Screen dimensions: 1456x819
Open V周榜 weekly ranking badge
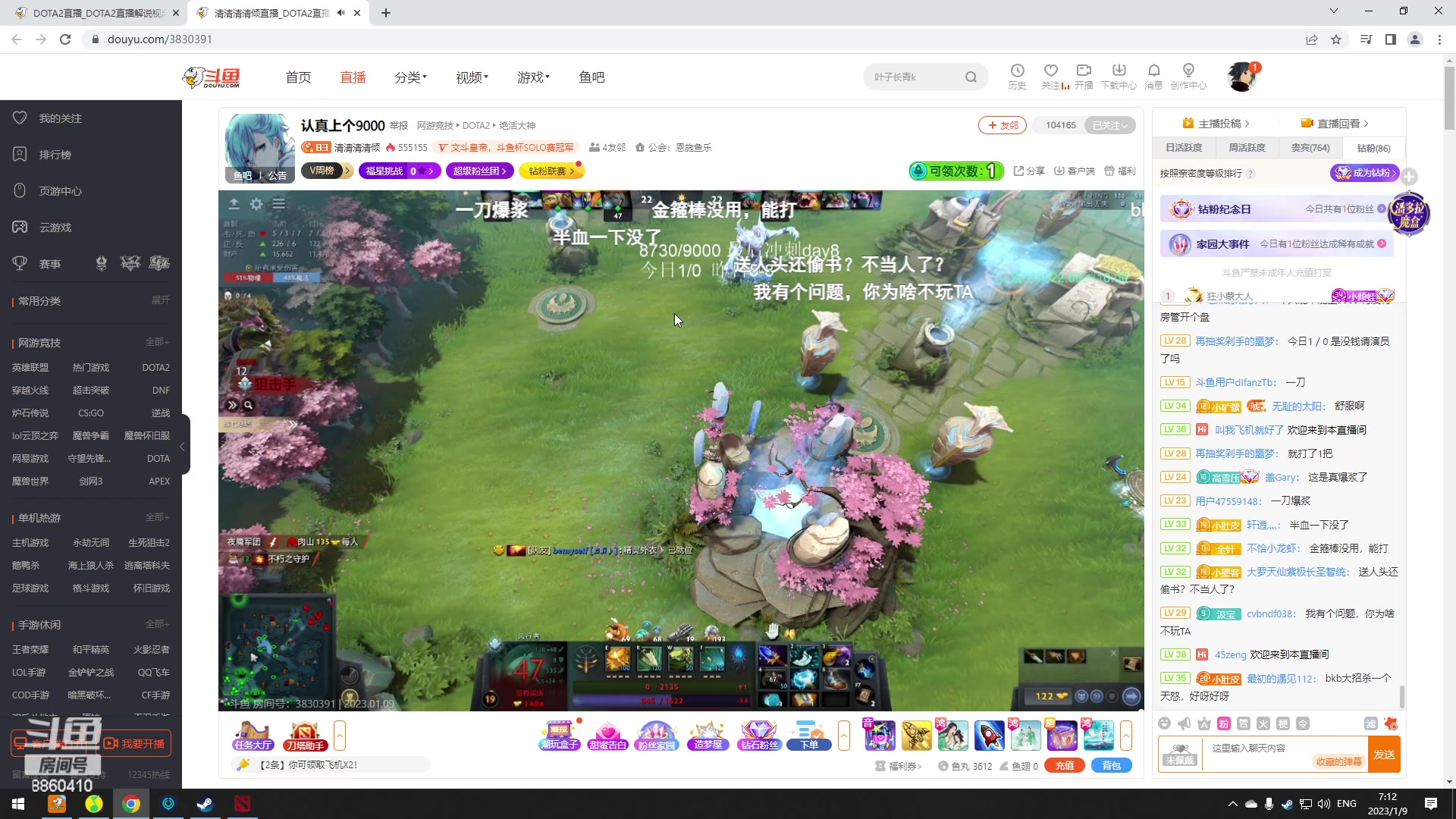[327, 171]
